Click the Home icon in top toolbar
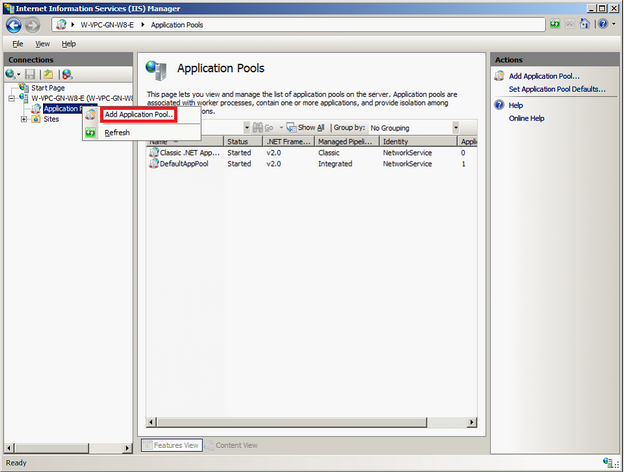Image resolution: width=624 pixels, height=472 pixels. [584, 24]
